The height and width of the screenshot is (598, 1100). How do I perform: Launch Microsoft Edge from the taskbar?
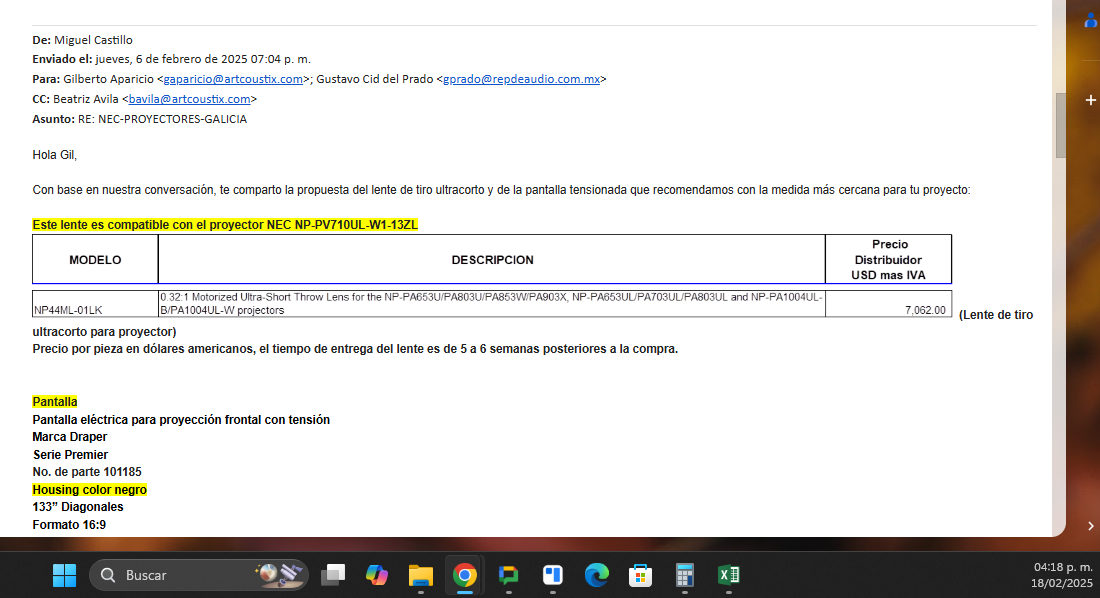[x=597, y=576]
